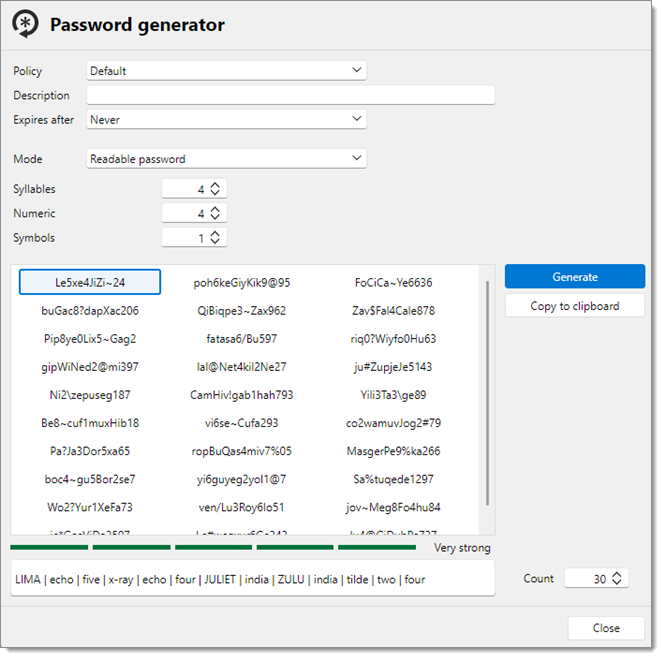Increase the Symbols value
Screen dimensions: 662x658
click(215, 234)
